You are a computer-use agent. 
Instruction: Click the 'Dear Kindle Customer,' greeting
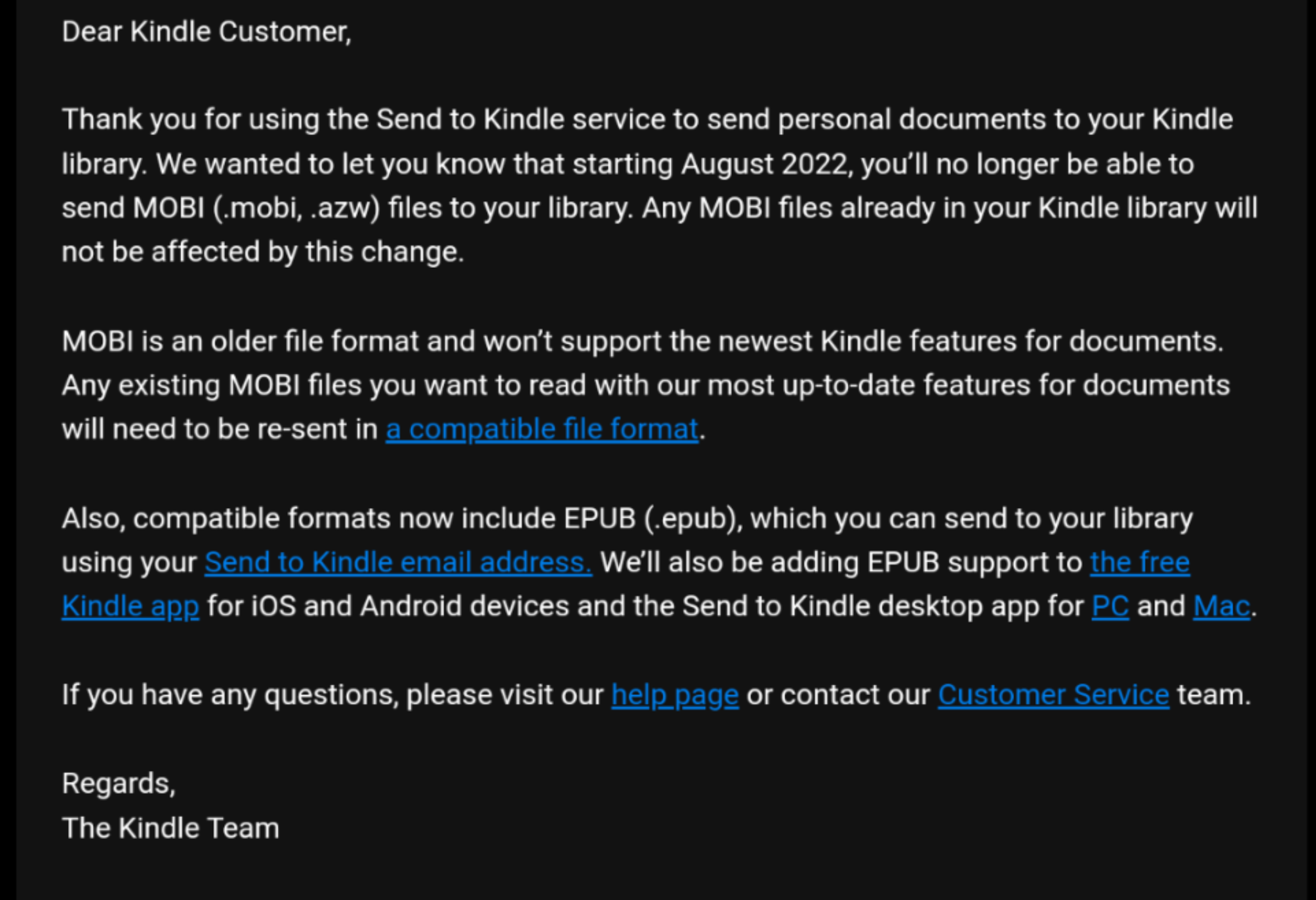click(x=206, y=31)
